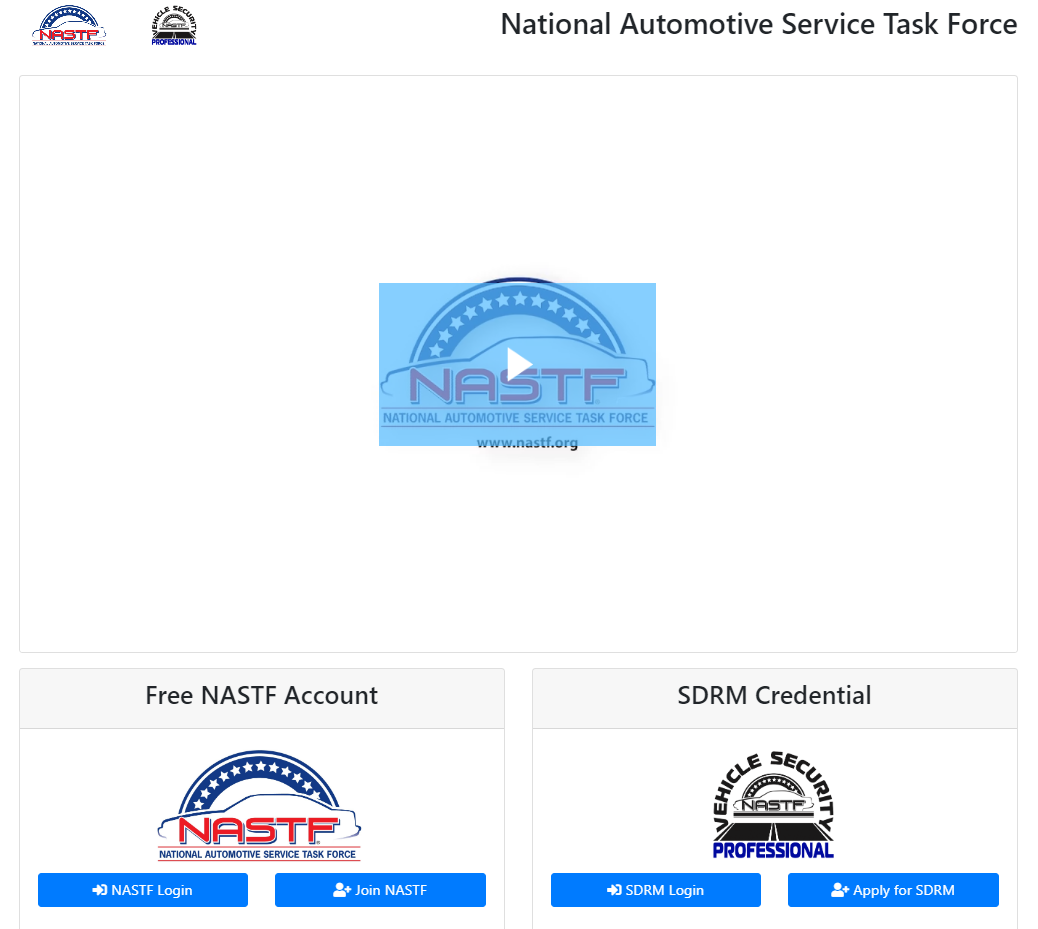Screen dimensions: 1038x929
Task: Click the person-plus icon on Apply for SDRM
Action: coord(836,890)
